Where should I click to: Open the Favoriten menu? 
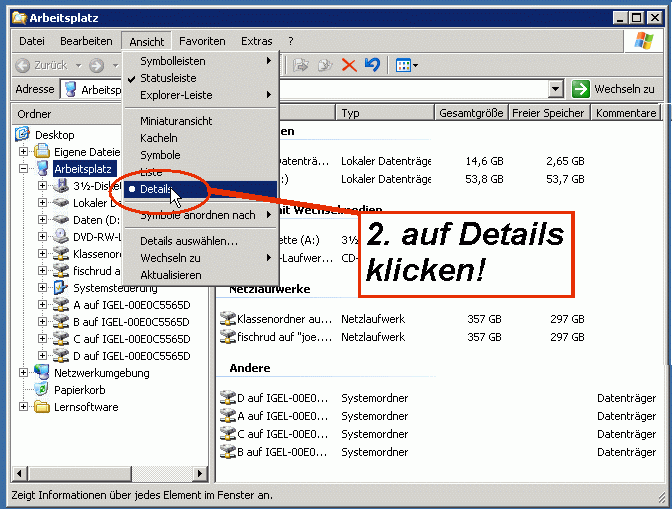click(x=202, y=41)
